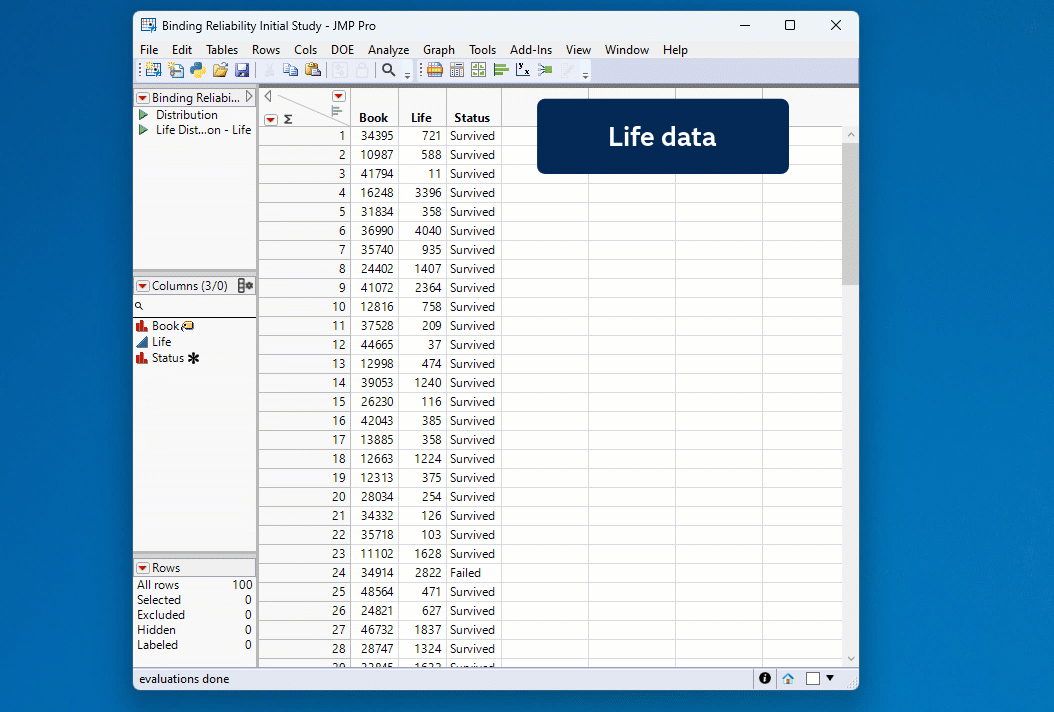Click the Open file folder icon
Image resolution: width=1054 pixels, height=712 pixels.
[x=220, y=70]
